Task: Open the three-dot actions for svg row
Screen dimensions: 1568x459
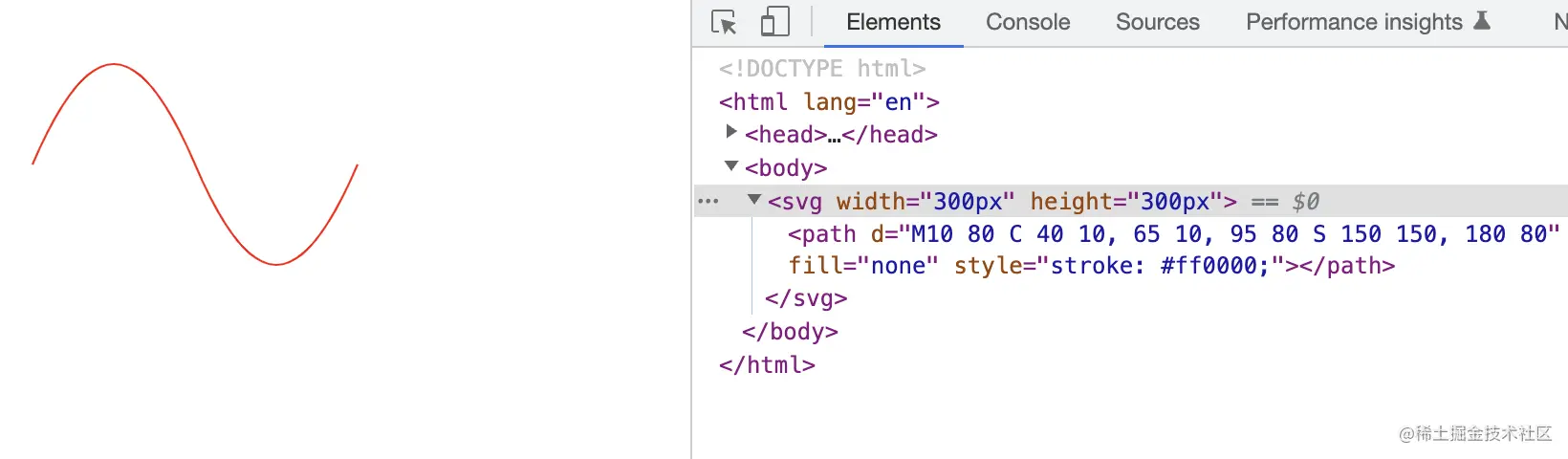Action: pyautogui.click(x=708, y=202)
